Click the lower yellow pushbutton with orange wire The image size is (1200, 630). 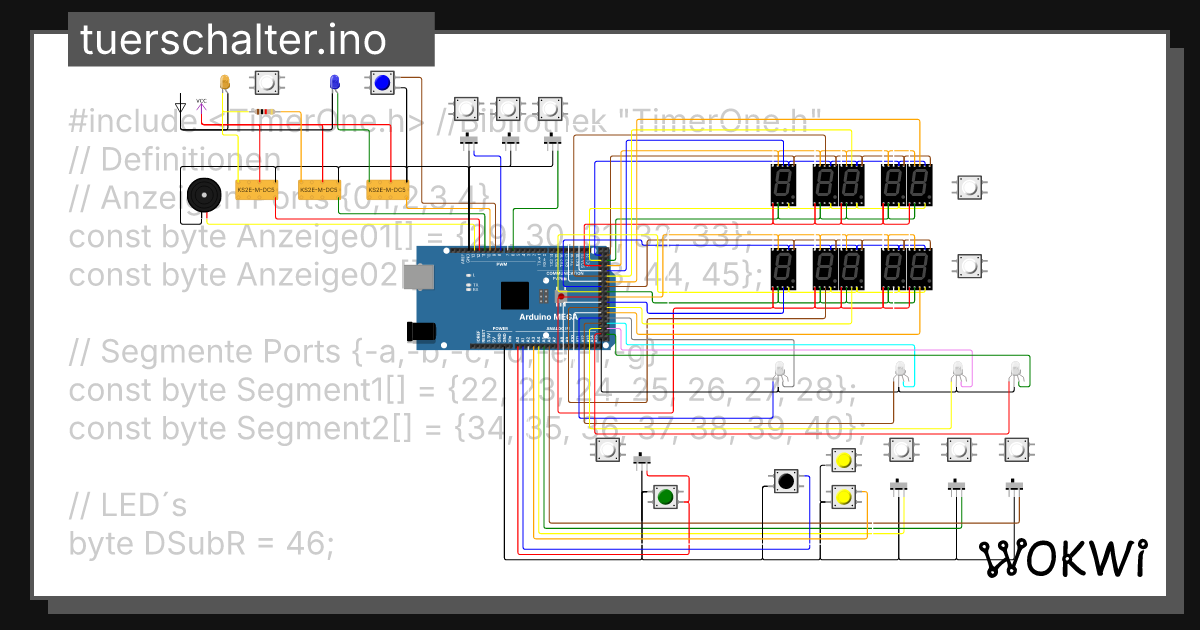[x=843, y=496]
